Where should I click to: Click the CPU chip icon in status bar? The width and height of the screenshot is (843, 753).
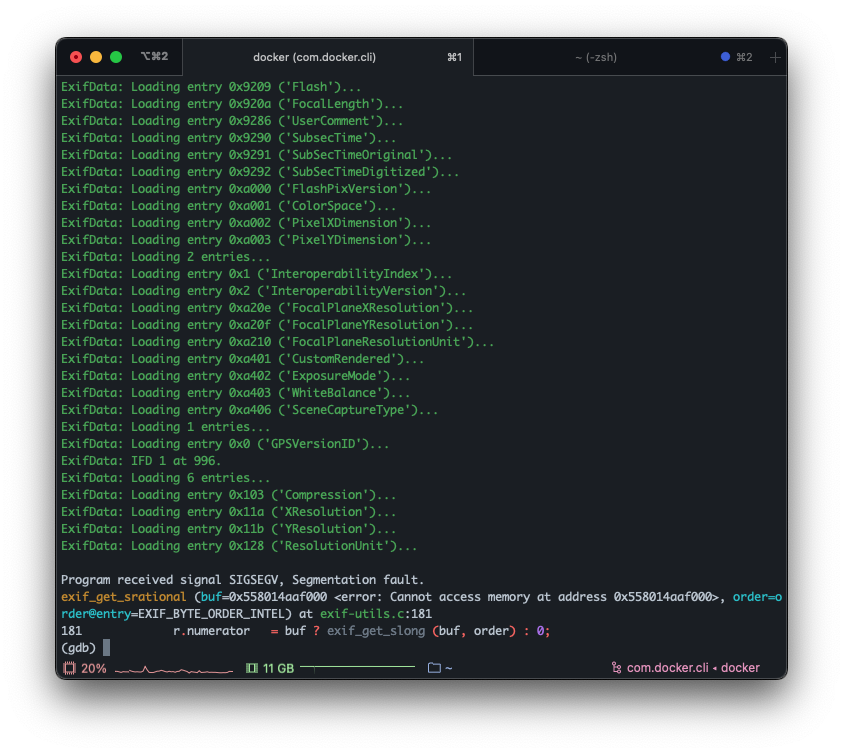click(x=69, y=668)
